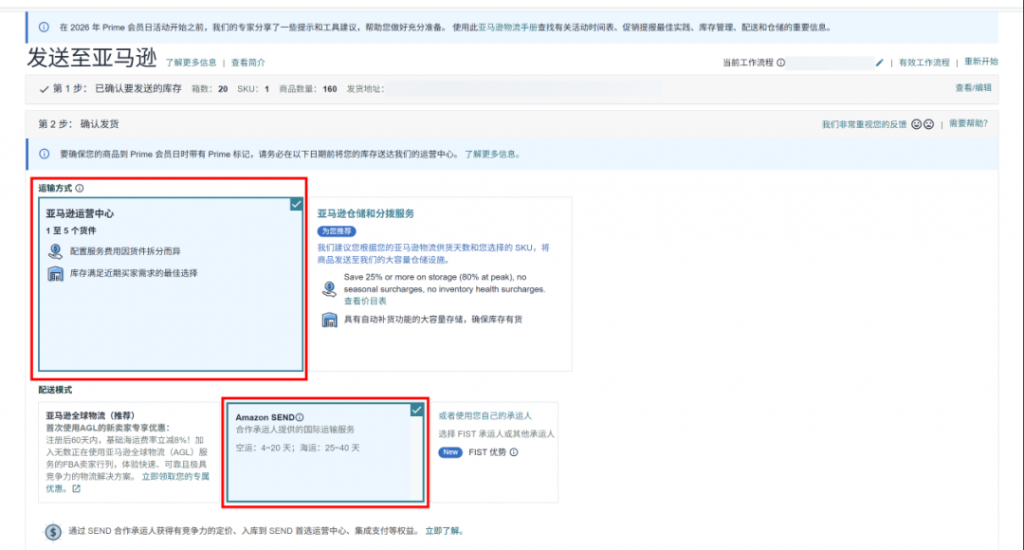1024x550 pixels.
Task: Select the 亚马逊运营中心 shipping method card
Action: click(x=170, y=285)
